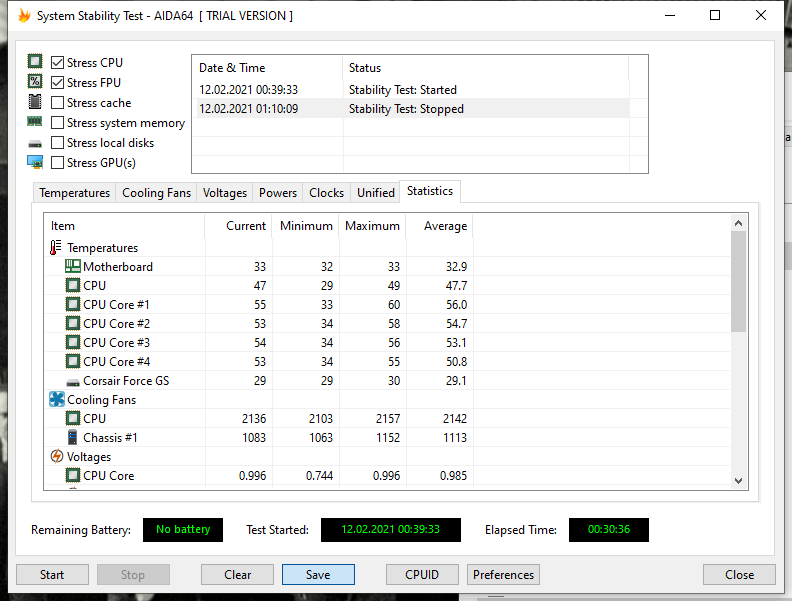Viewport: 792px width, 601px height.
Task: Switch to the Temperatures tab
Action: [75, 193]
